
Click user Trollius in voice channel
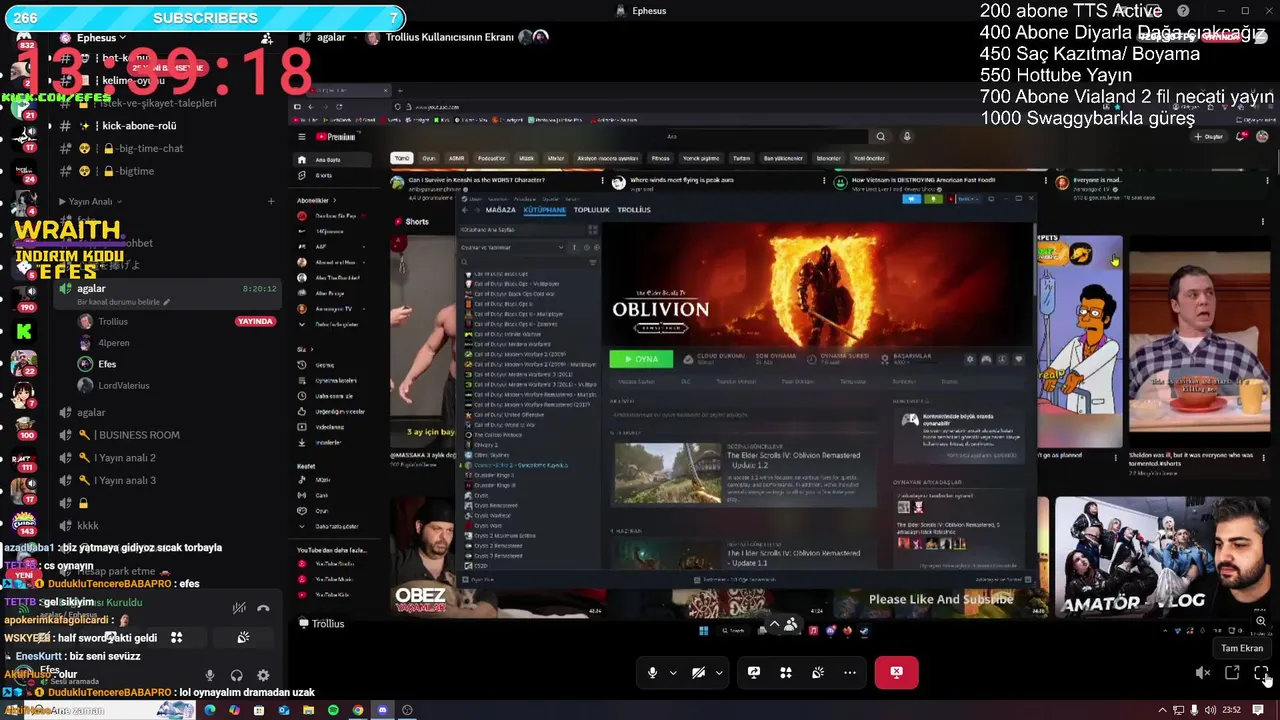point(113,321)
